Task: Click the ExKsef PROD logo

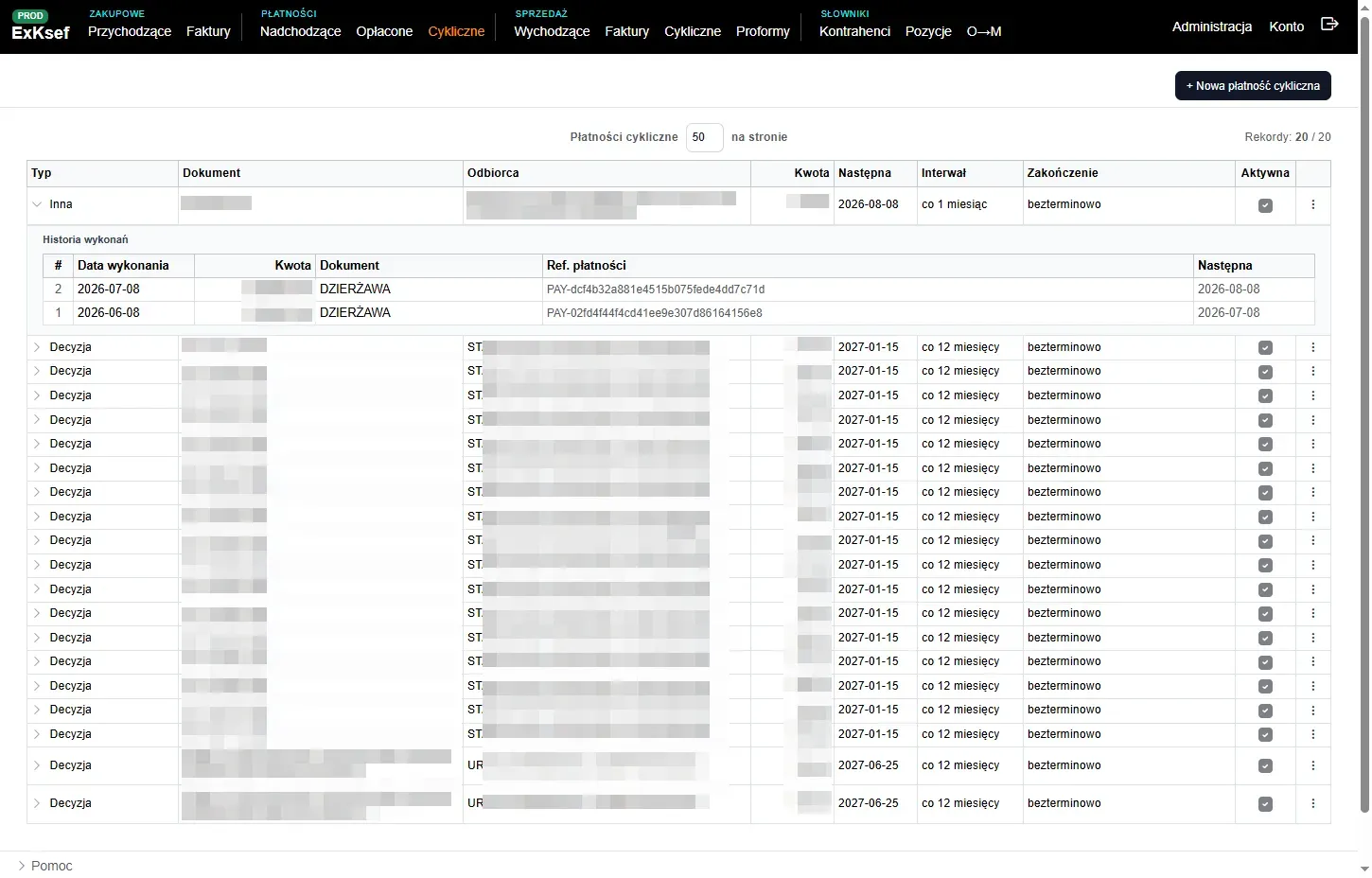Action: tap(41, 26)
